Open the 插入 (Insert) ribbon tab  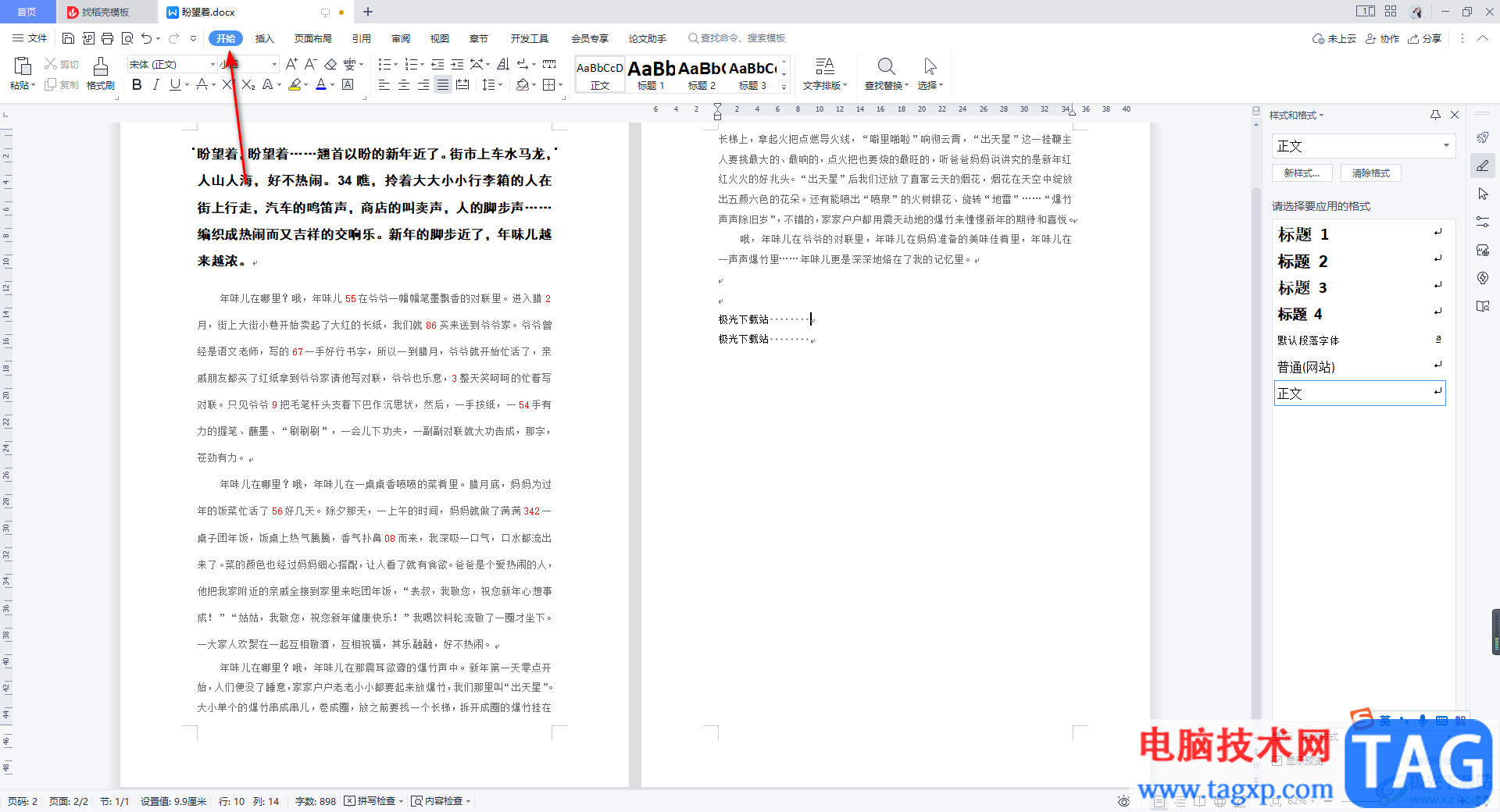[x=265, y=38]
